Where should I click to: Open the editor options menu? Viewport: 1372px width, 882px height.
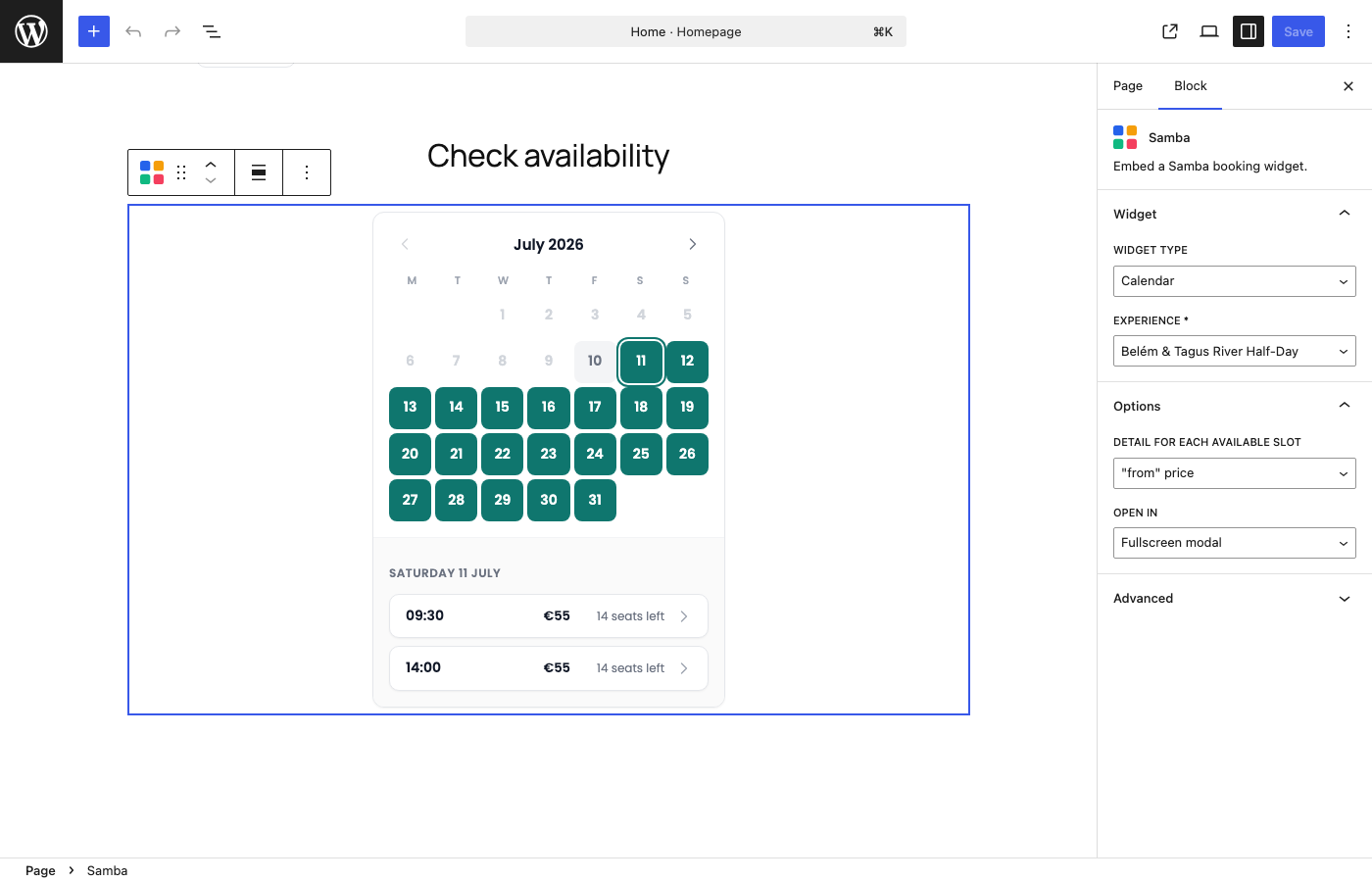tap(1348, 31)
